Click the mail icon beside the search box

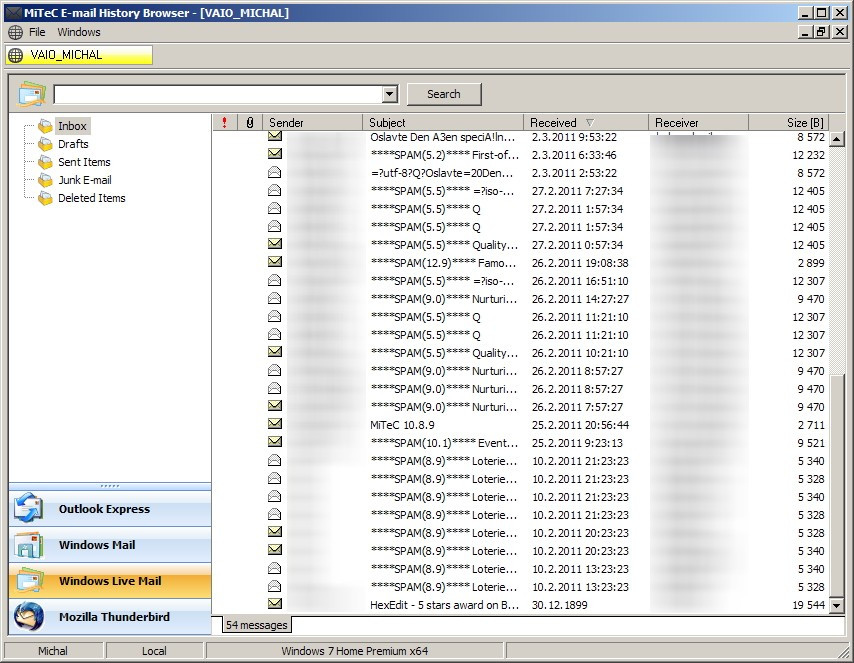(x=32, y=94)
